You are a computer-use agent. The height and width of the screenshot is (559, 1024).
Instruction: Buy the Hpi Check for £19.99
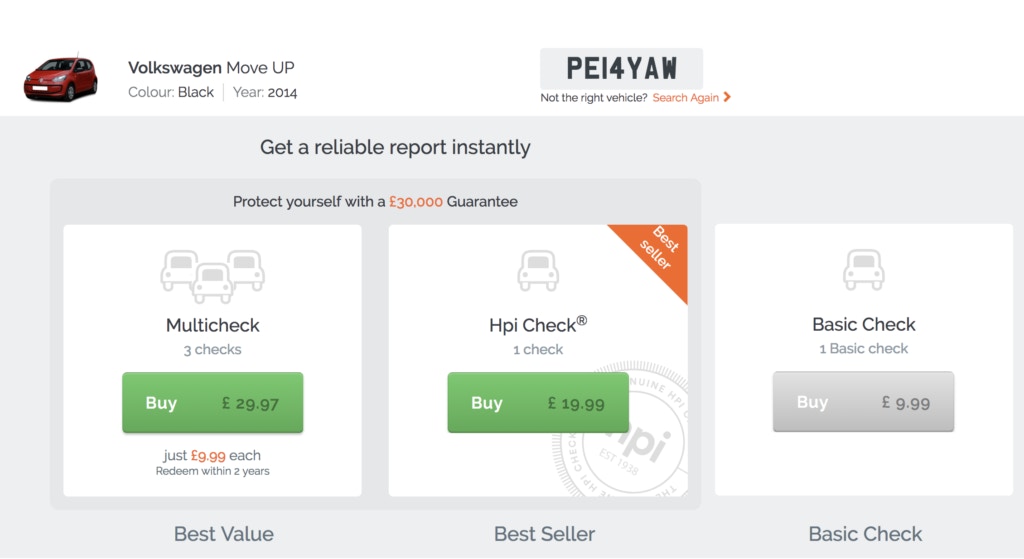(538, 403)
